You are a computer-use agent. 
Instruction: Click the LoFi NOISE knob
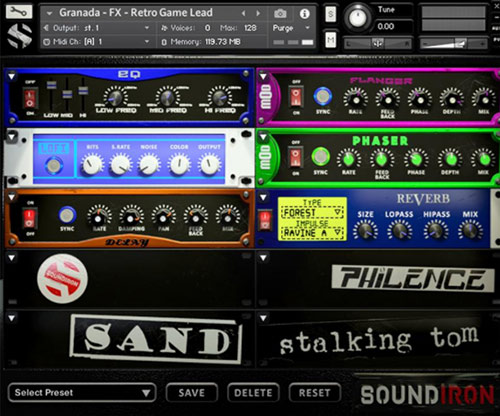[149, 164]
